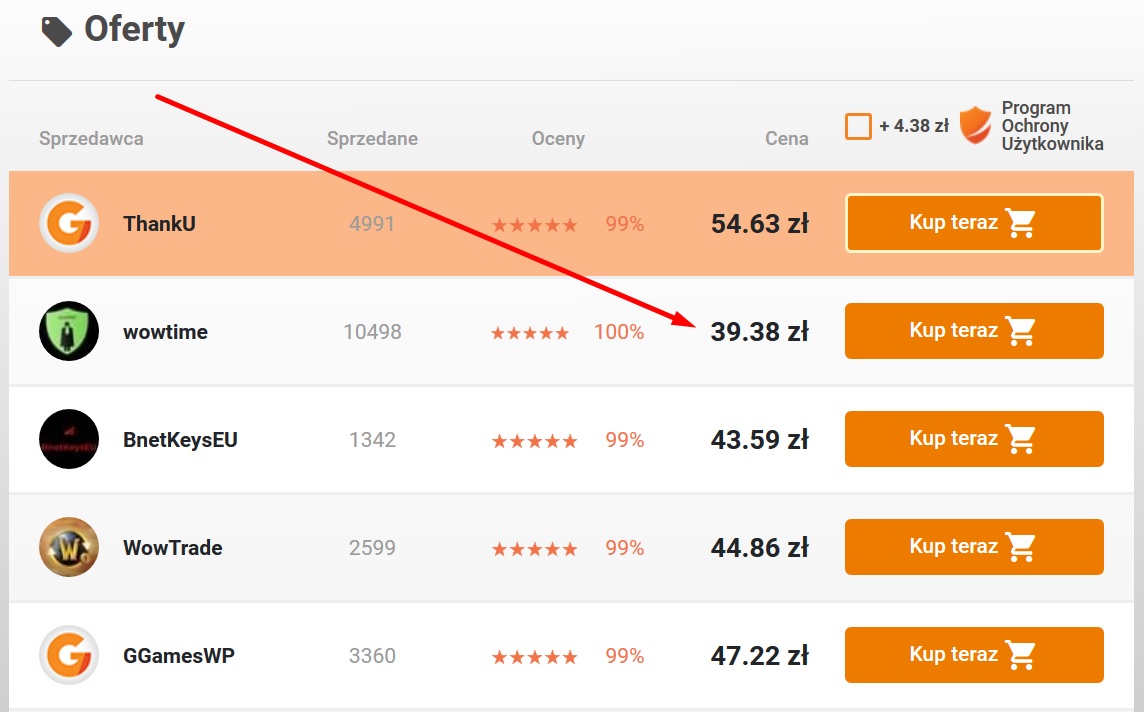Viewport: 1144px width, 712px height.
Task: Buy now from ThankU for 54.63 zł
Action: tap(974, 223)
